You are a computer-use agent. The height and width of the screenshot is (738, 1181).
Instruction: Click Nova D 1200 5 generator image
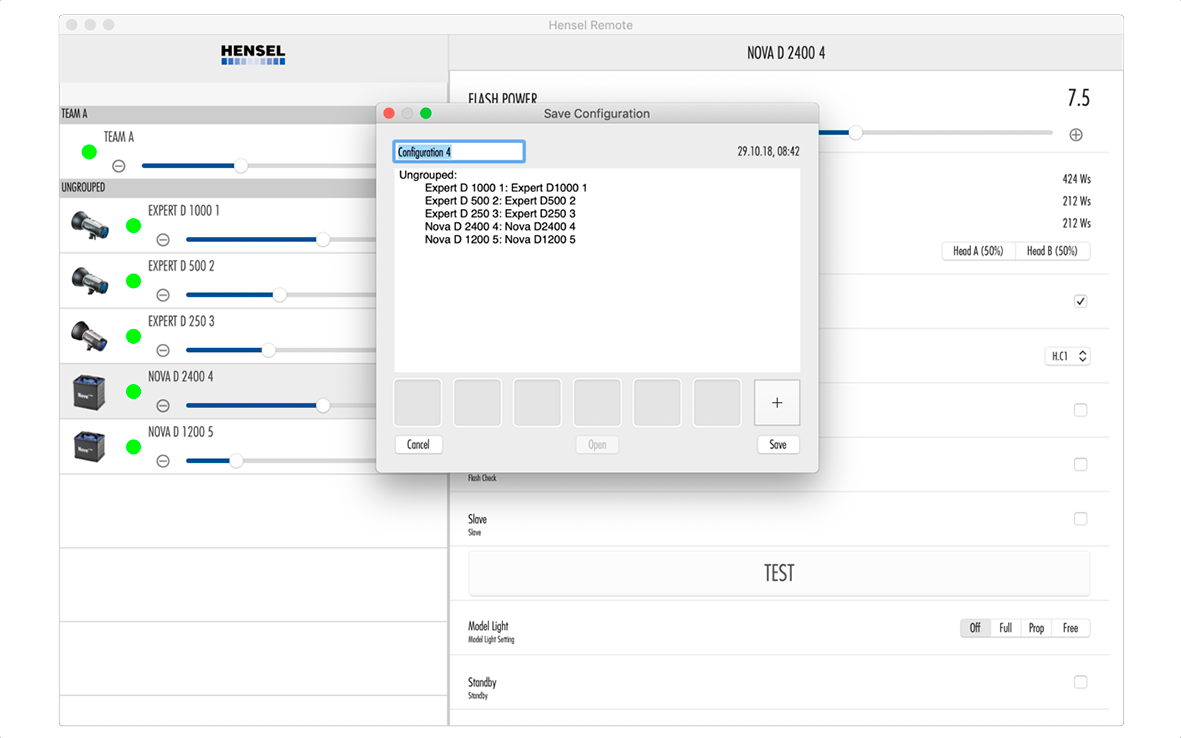pos(89,447)
